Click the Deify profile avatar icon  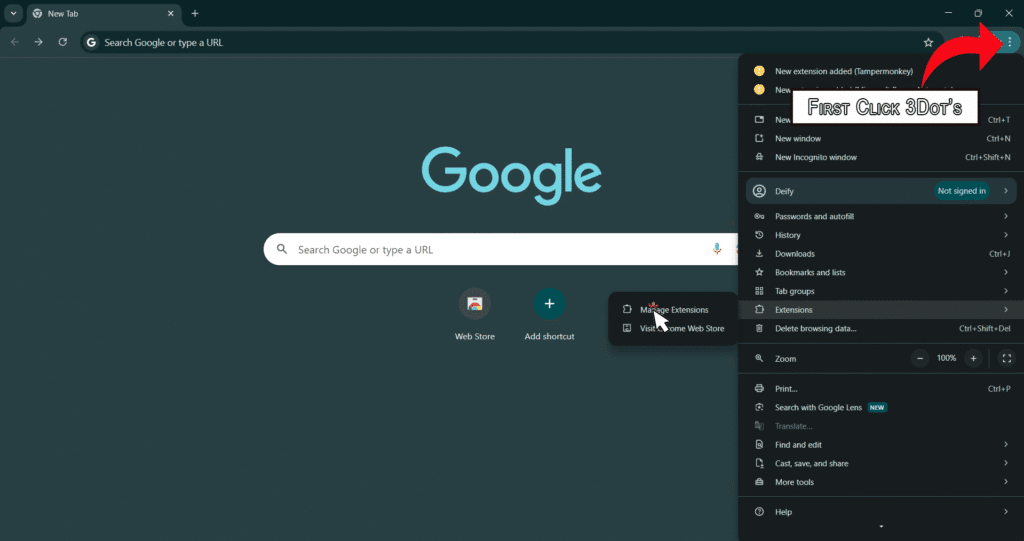[x=759, y=191]
